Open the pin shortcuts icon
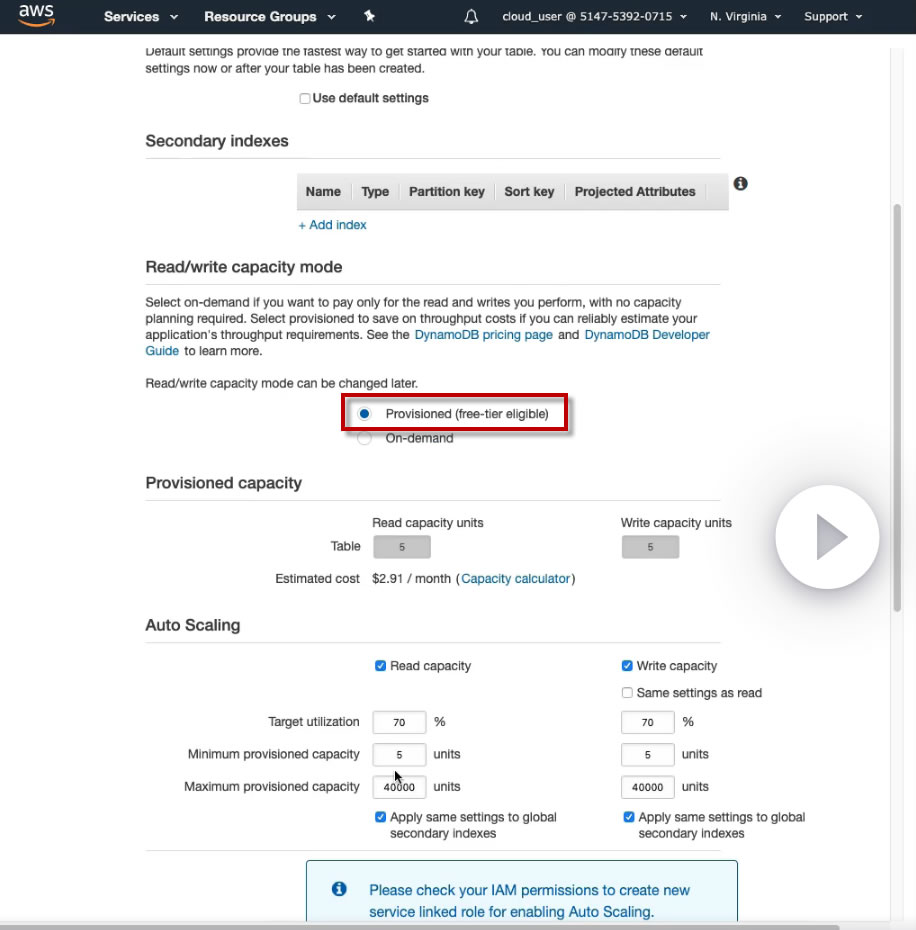 pos(369,16)
